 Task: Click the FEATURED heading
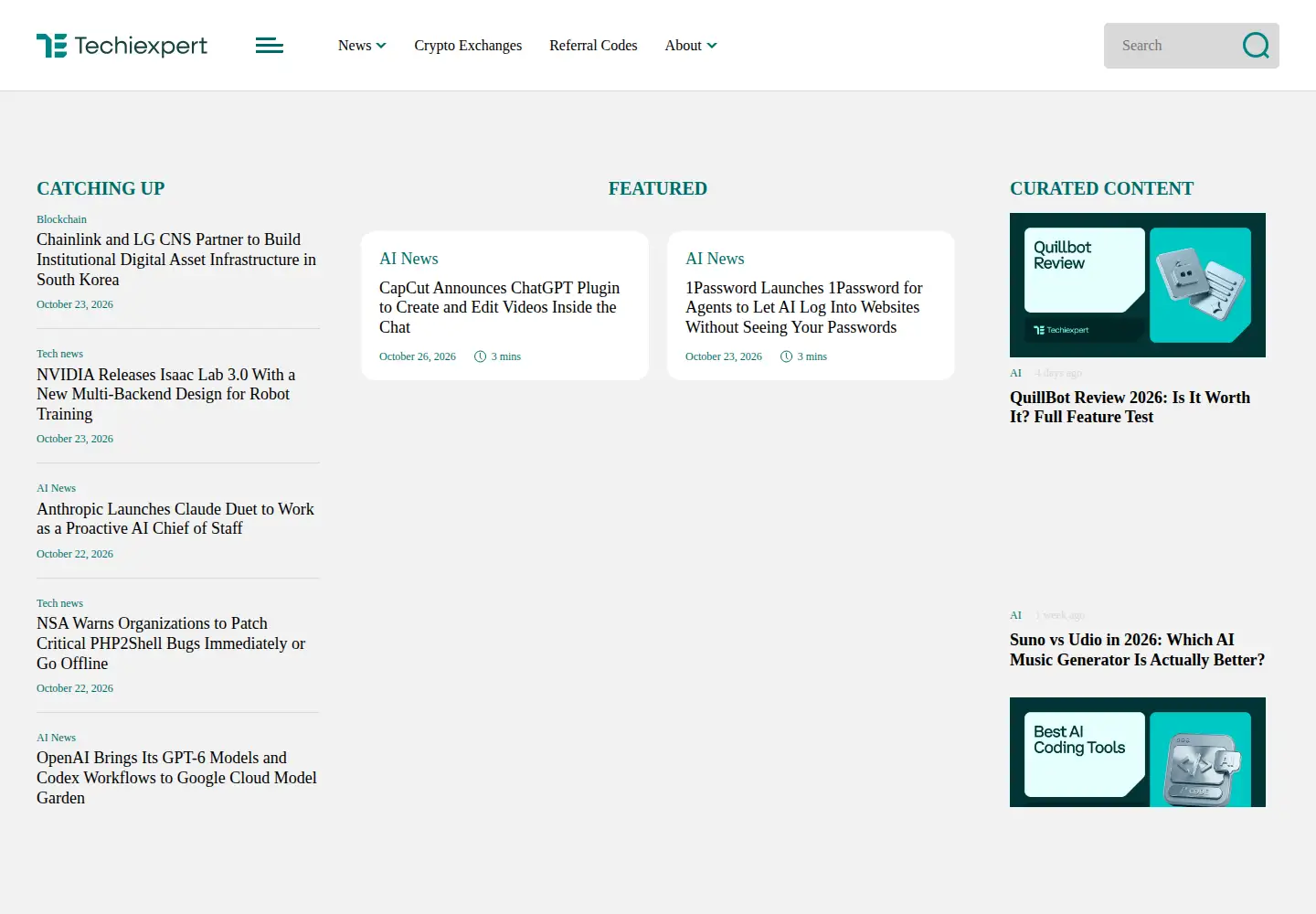658,188
